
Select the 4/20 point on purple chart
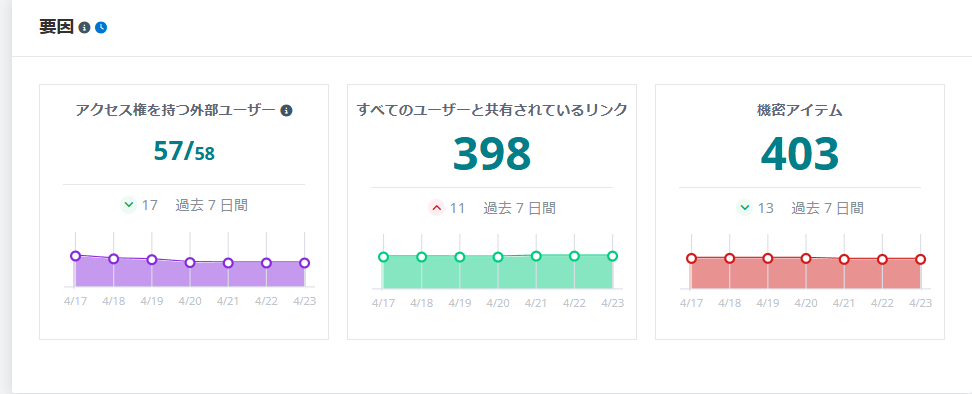coord(190,262)
